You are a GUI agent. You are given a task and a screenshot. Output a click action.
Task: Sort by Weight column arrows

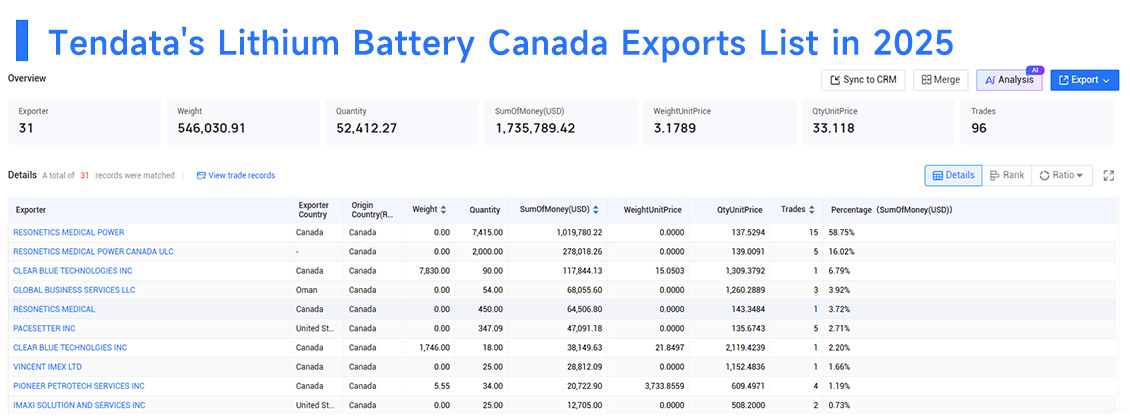(x=443, y=210)
